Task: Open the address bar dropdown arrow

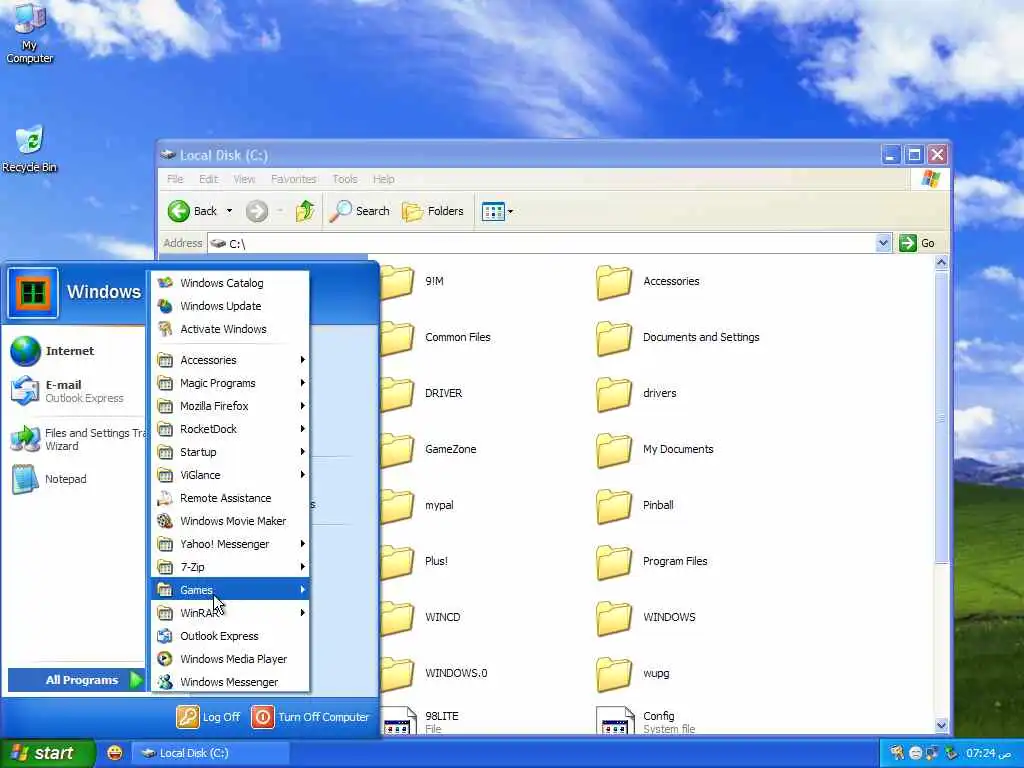Action: point(883,243)
